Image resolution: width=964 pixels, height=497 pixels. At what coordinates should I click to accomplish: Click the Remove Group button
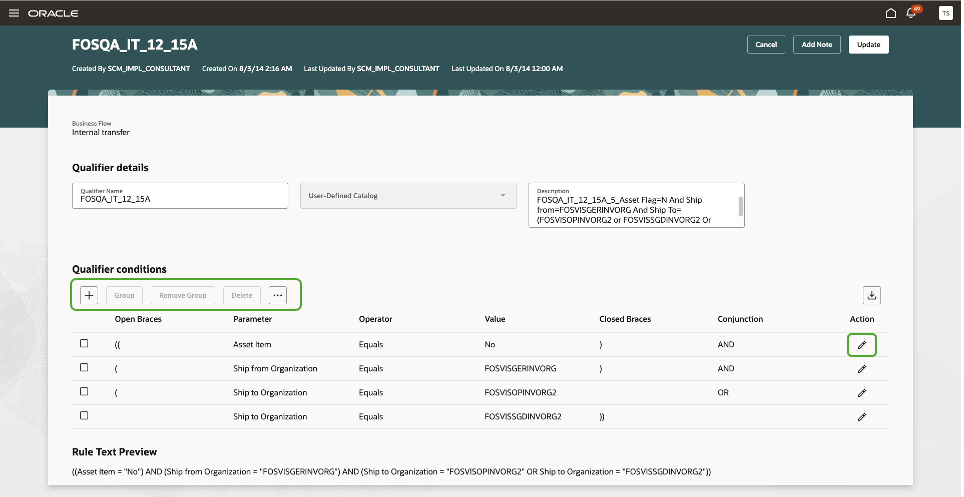[183, 295]
